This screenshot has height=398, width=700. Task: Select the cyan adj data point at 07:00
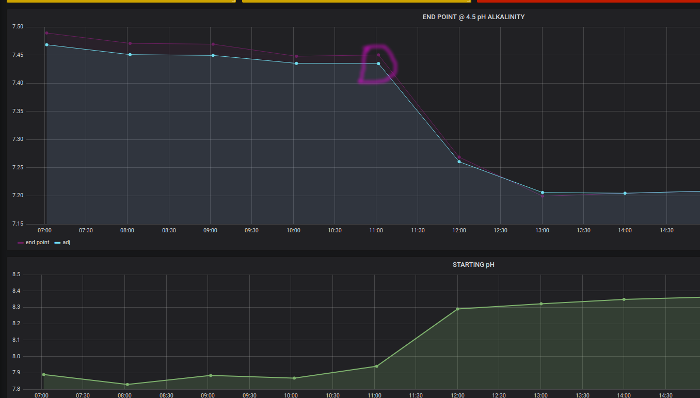click(47, 45)
